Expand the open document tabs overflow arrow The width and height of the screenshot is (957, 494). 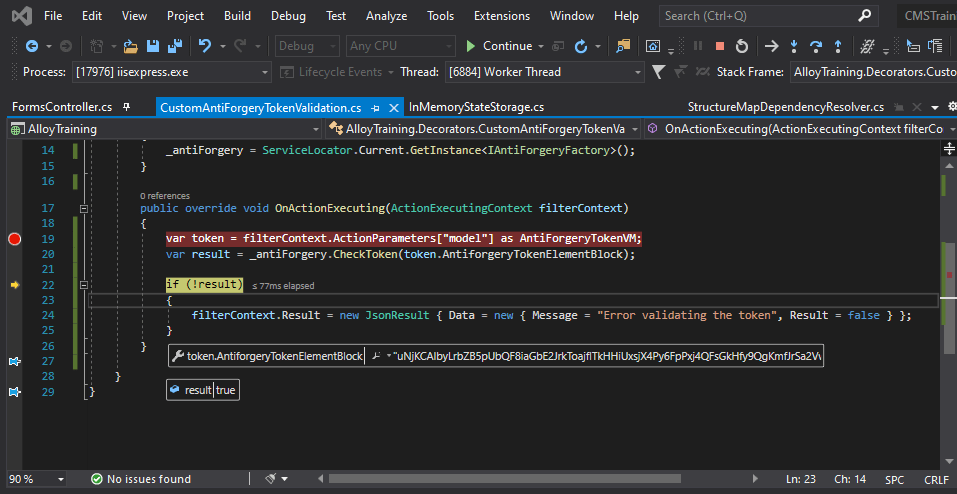pos(934,107)
